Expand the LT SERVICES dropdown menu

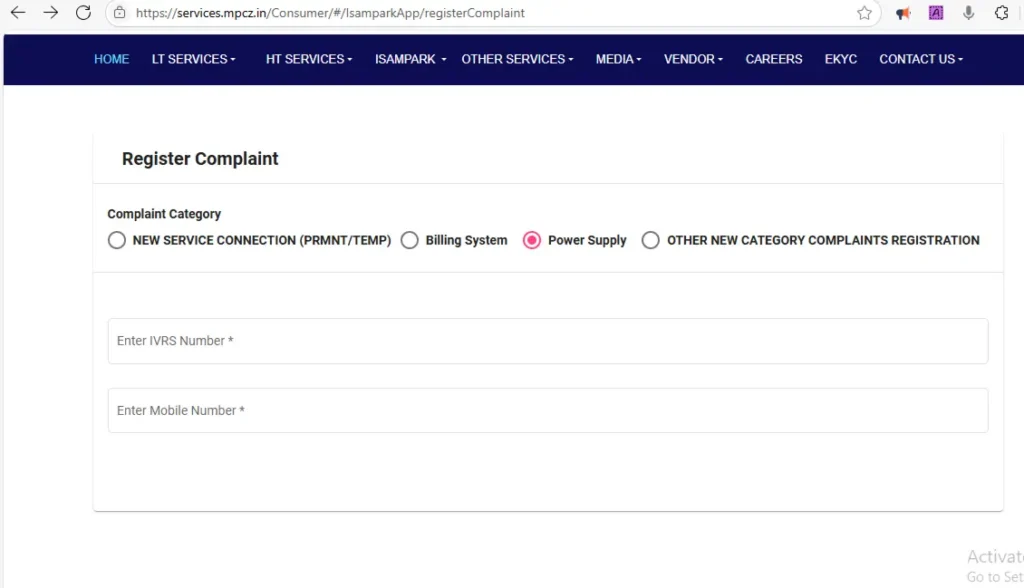(x=193, y=59)
